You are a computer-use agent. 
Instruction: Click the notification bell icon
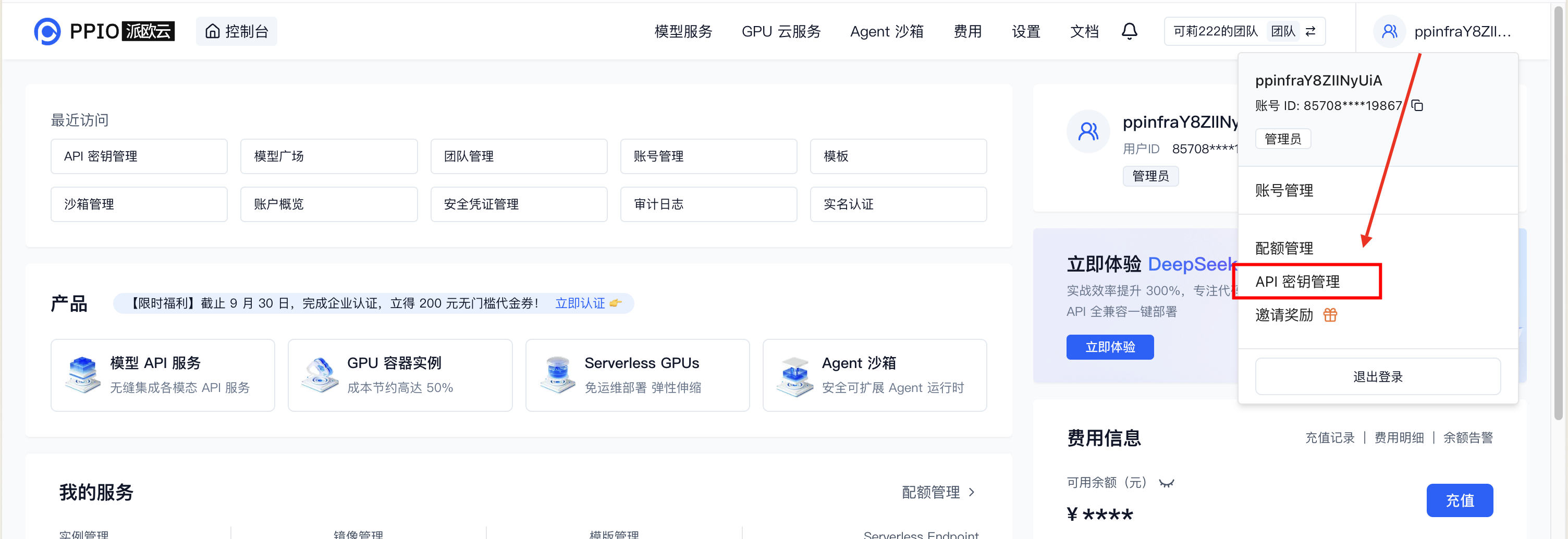pos(1129,31)
